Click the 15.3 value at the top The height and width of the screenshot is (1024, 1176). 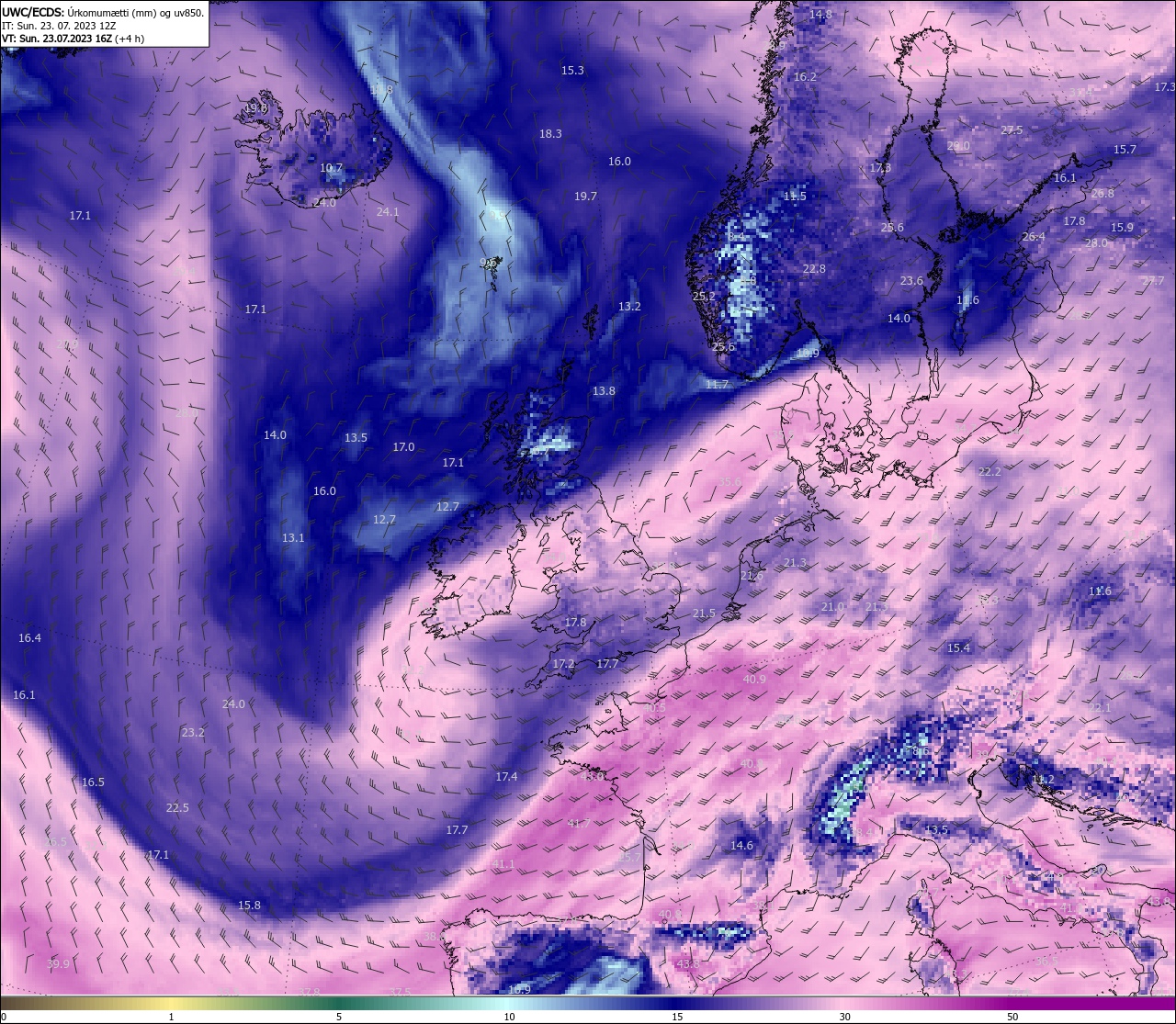572,71
